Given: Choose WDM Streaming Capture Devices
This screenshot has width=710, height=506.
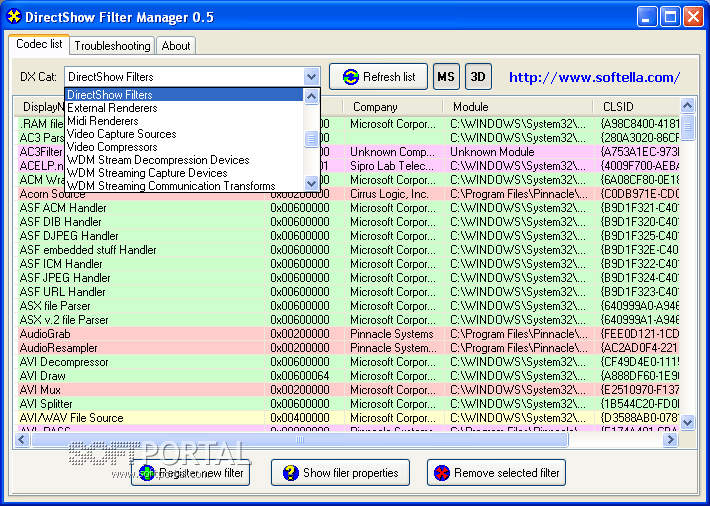Looking at the screenshot, I should click(x=184, y=173).
